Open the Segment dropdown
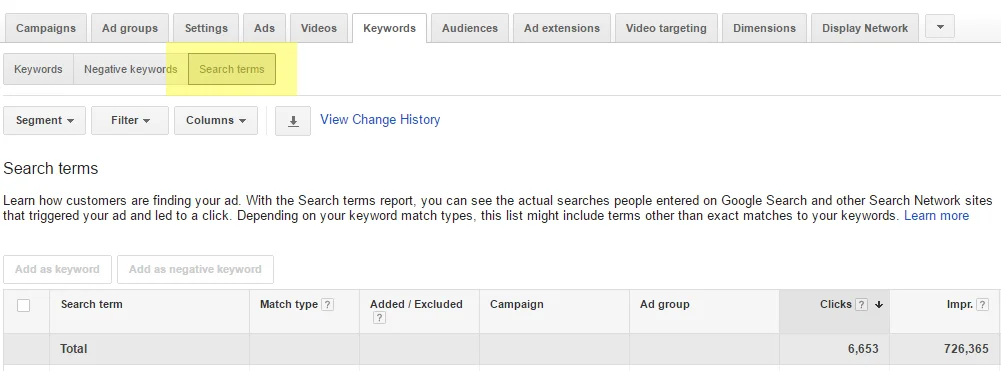Image resolution: width=1001 pixels, height=371 pixels. [x=44, y=121]
